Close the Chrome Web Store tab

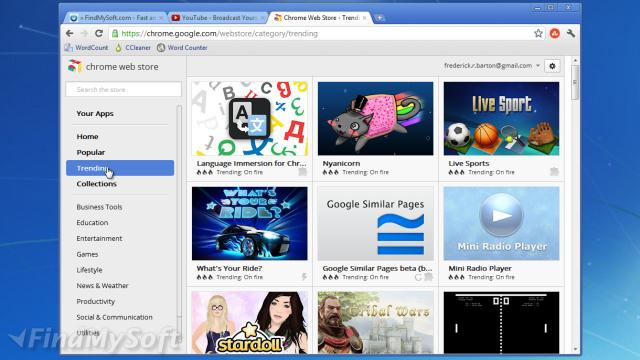pyautogui.click(x=364, y=18)
